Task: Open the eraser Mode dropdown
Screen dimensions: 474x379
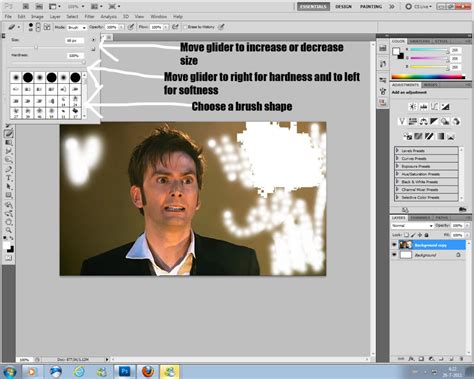Action: click(77, 27)
